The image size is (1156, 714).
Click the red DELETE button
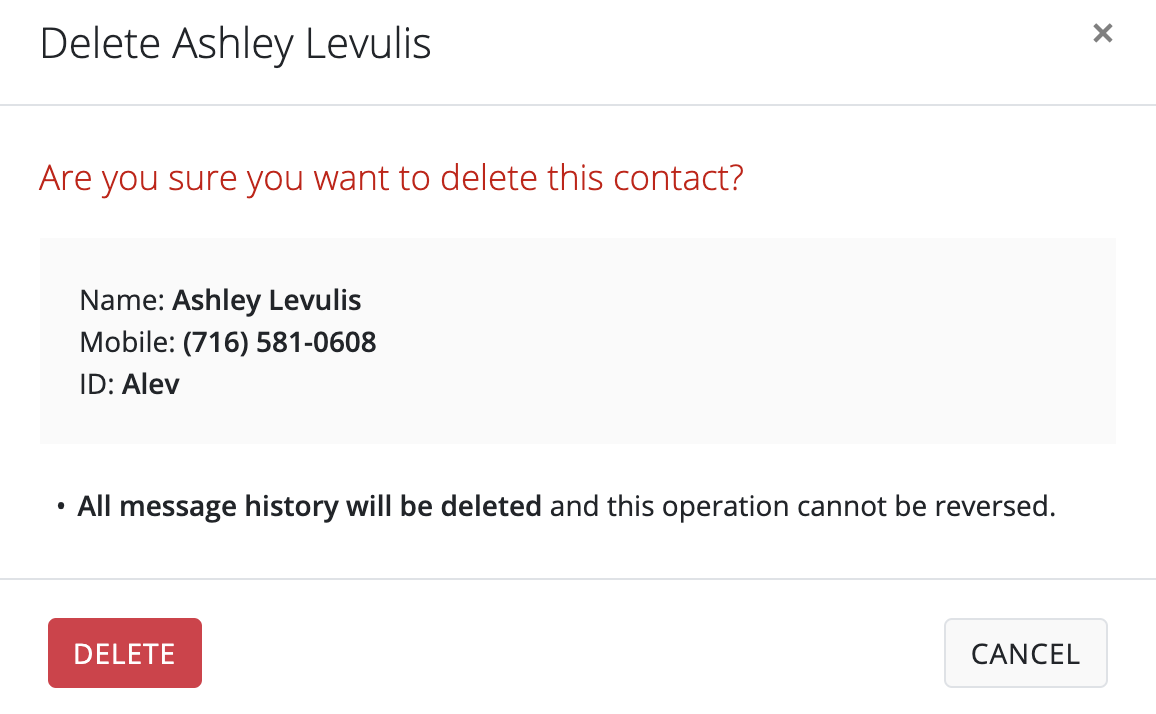tap(125, 653)
